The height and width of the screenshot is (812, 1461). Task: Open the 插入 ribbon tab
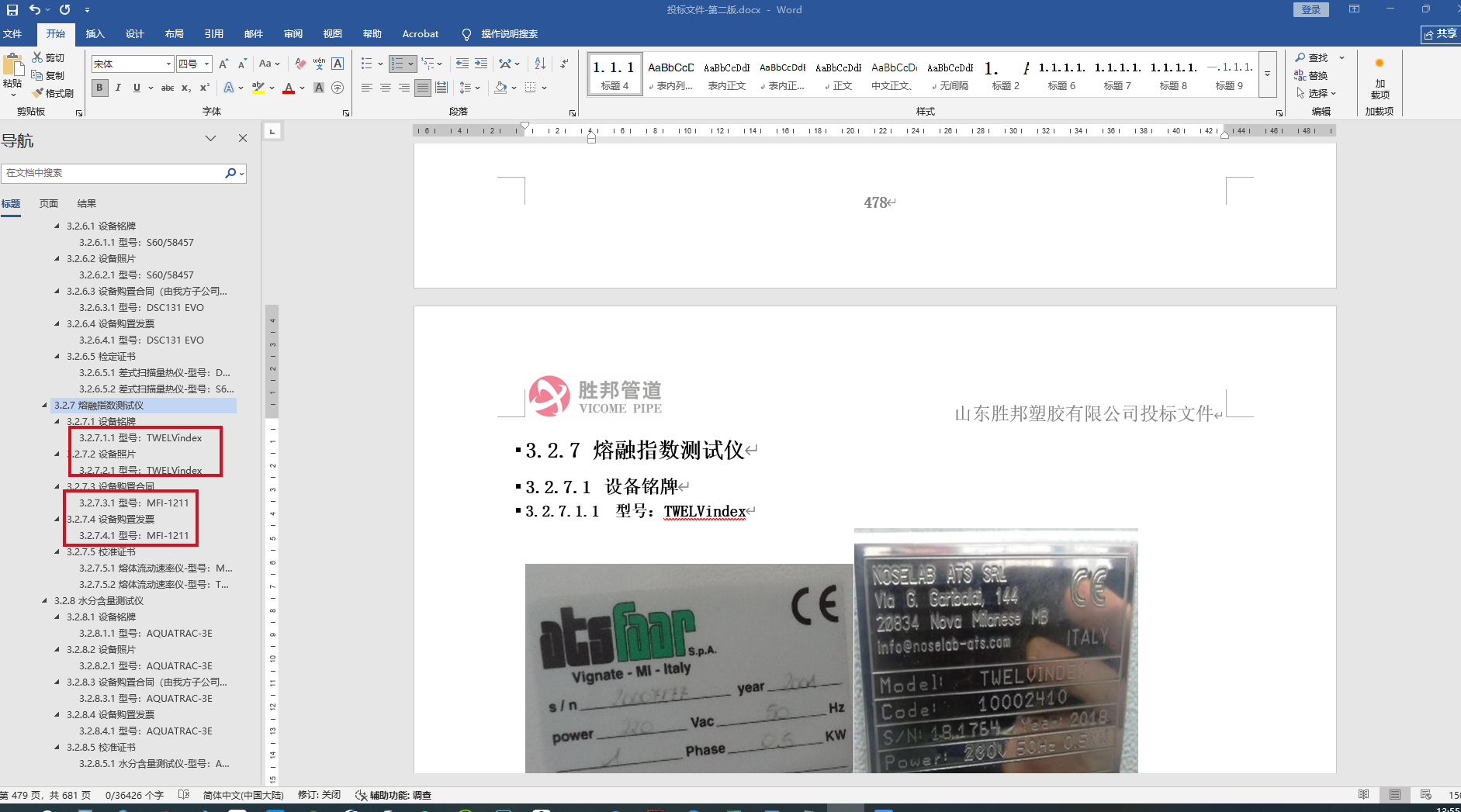[x=95, y=34]
